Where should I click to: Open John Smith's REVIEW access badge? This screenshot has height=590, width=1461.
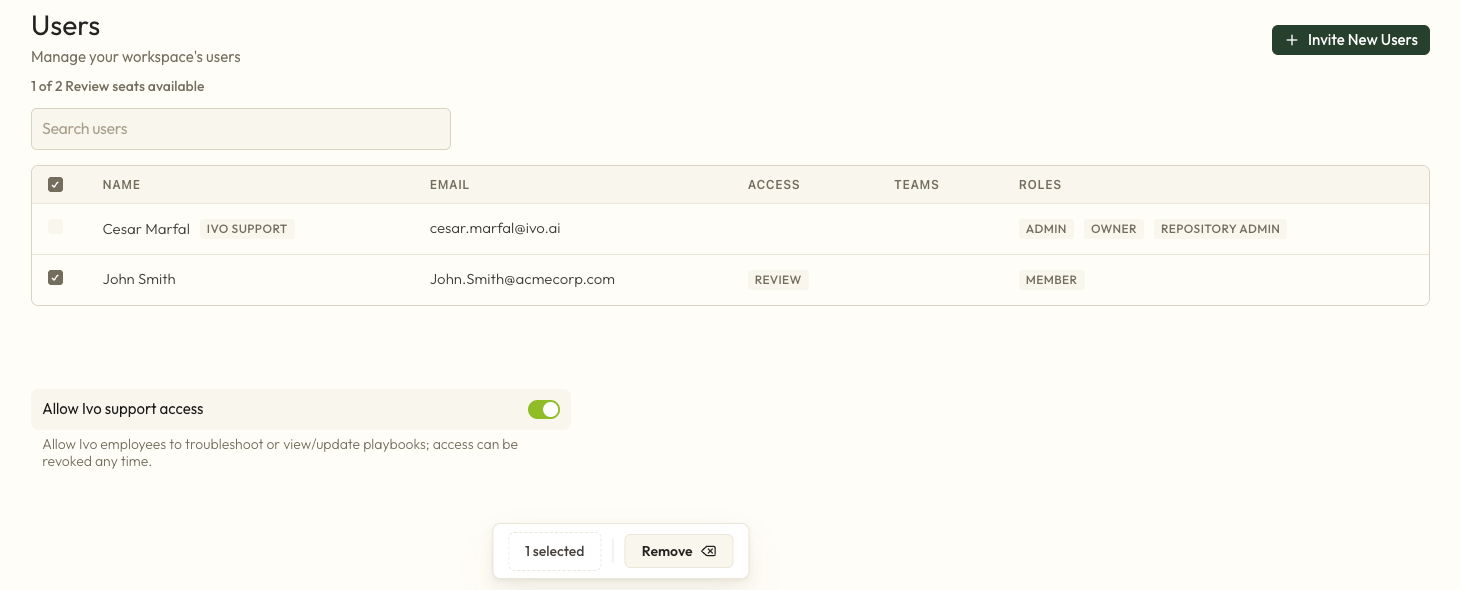(x=778, y=280)
